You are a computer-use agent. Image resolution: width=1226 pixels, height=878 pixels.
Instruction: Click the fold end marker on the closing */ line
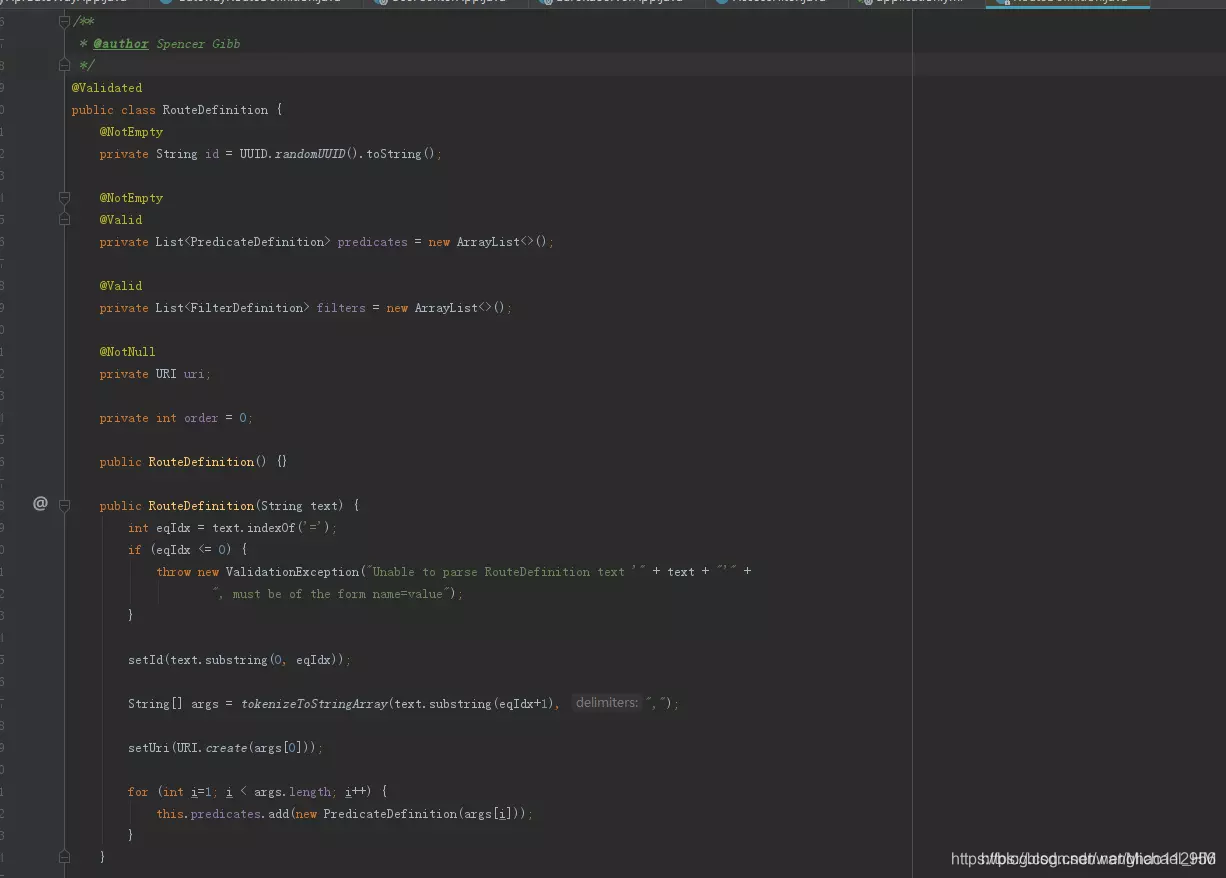click(x=64, y=65)
